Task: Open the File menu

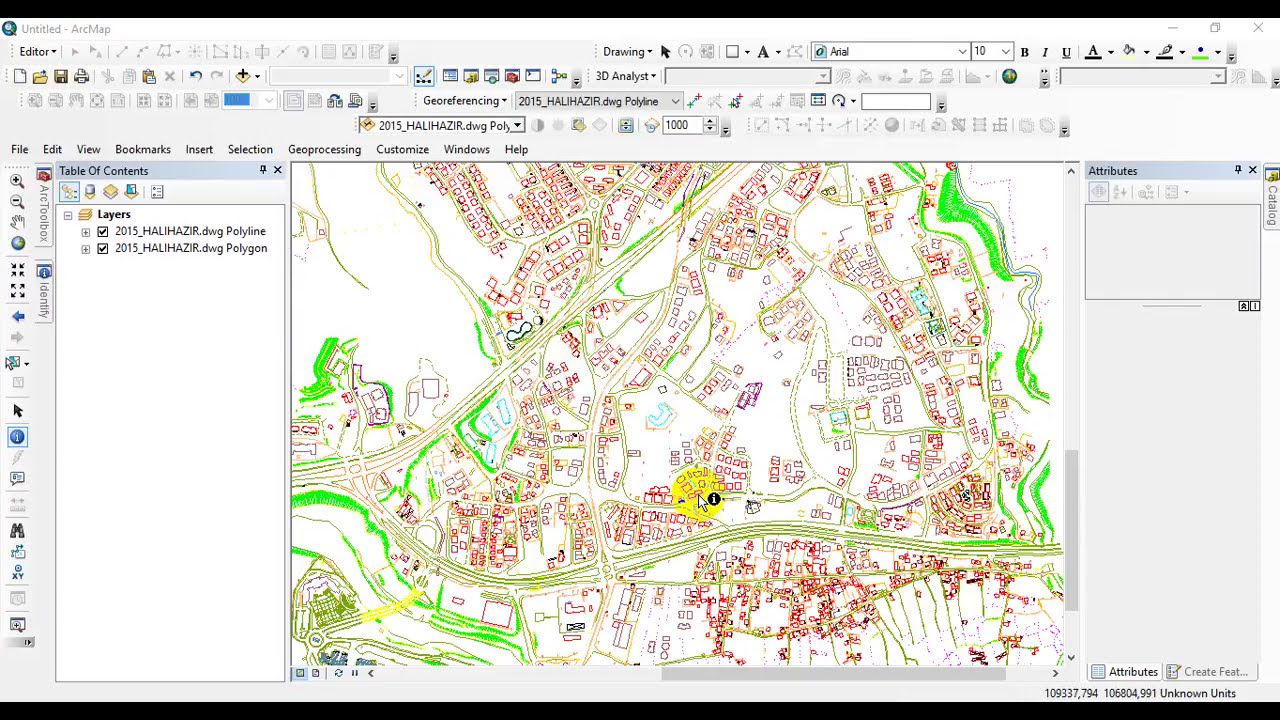Action: point(20,149)
